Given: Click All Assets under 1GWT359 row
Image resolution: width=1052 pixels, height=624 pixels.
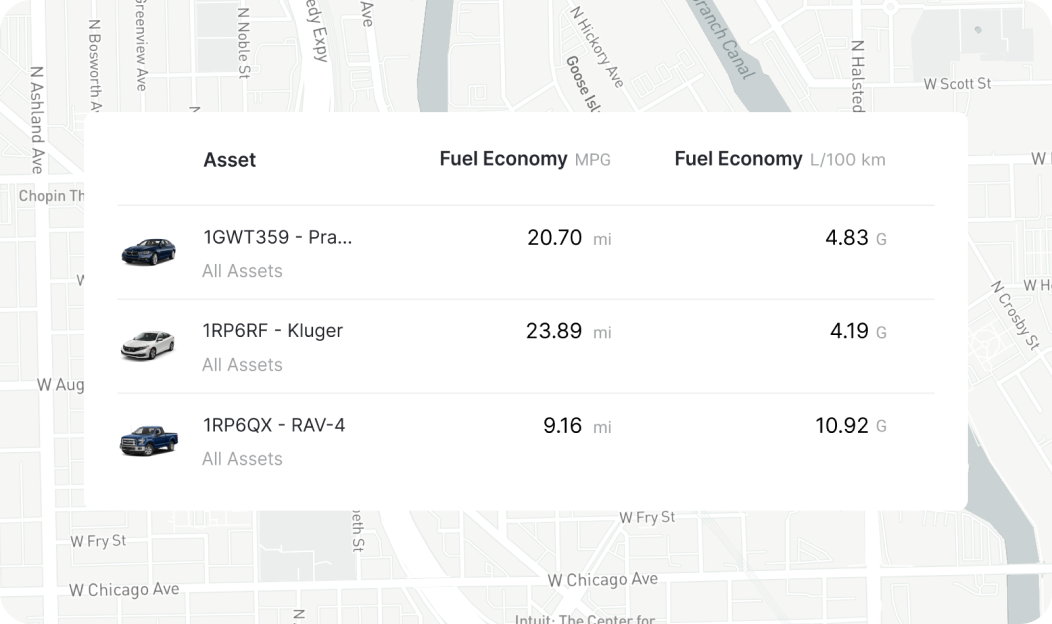Looking at the screenshot, I should click(x=242, y=271).
